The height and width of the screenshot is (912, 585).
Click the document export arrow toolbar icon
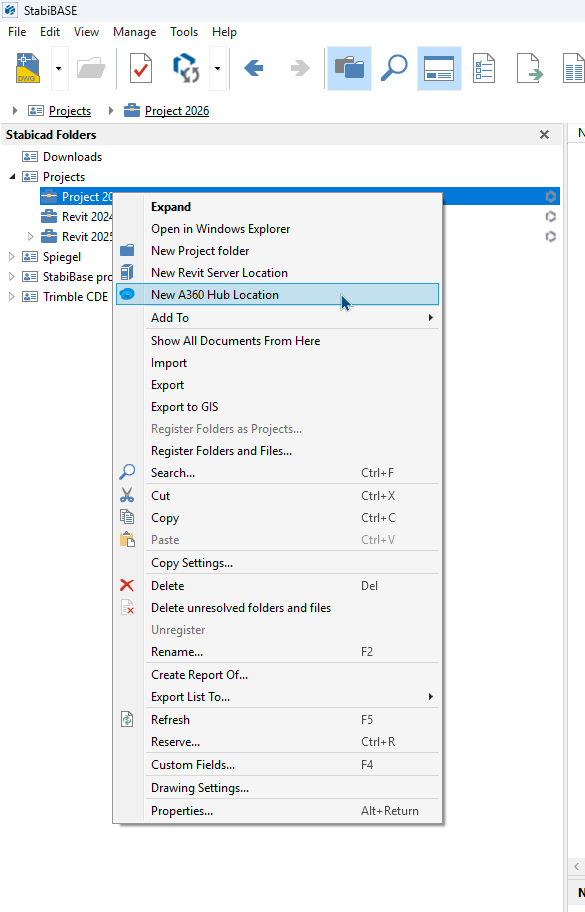point(530,69)
